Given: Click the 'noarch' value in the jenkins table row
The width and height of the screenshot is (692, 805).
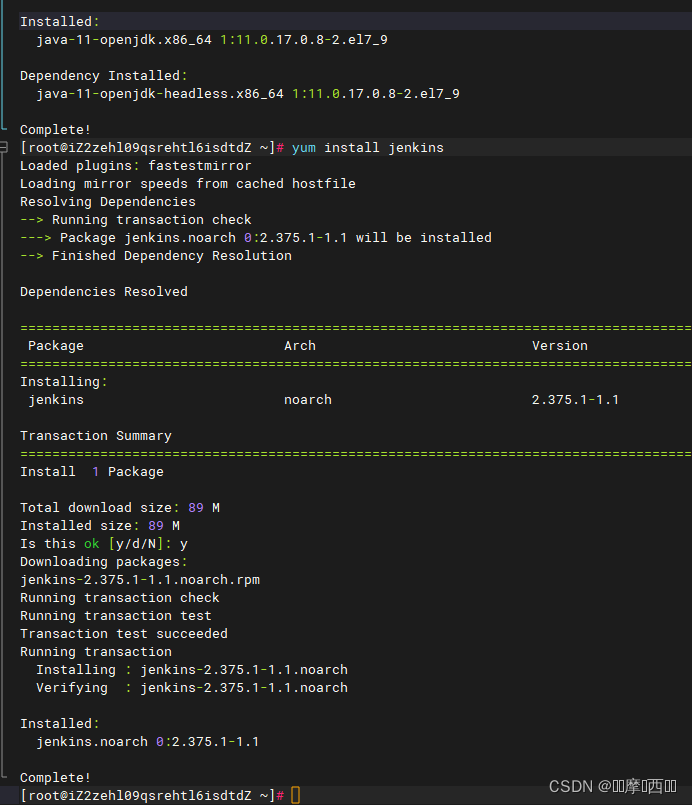Looking at the screenshot, I should [308, 400].
